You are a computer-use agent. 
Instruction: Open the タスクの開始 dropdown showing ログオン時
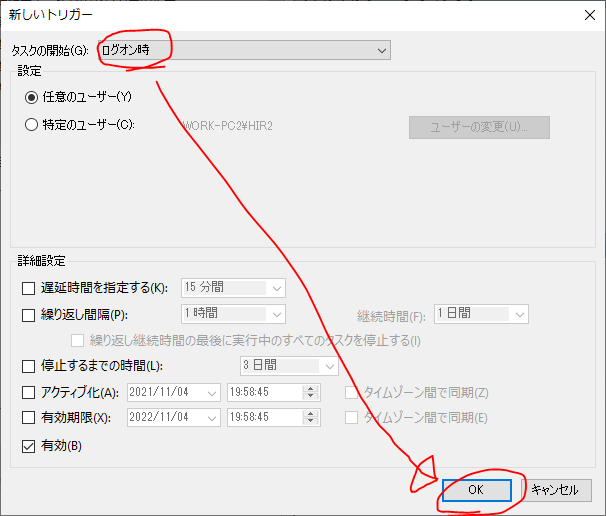click(x=244, y=50)
